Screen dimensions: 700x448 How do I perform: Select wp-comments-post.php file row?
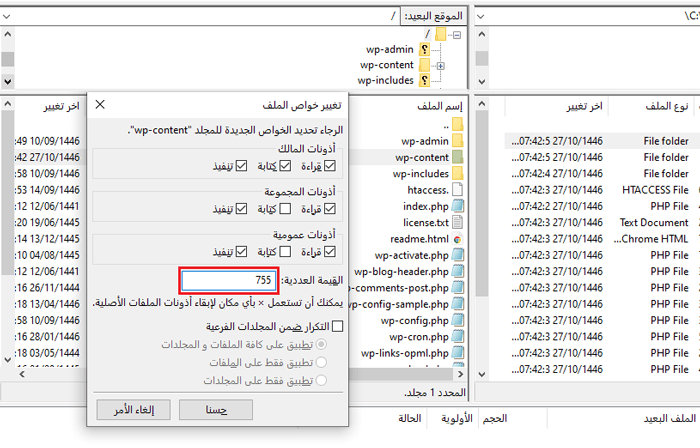tap(408, 288)
